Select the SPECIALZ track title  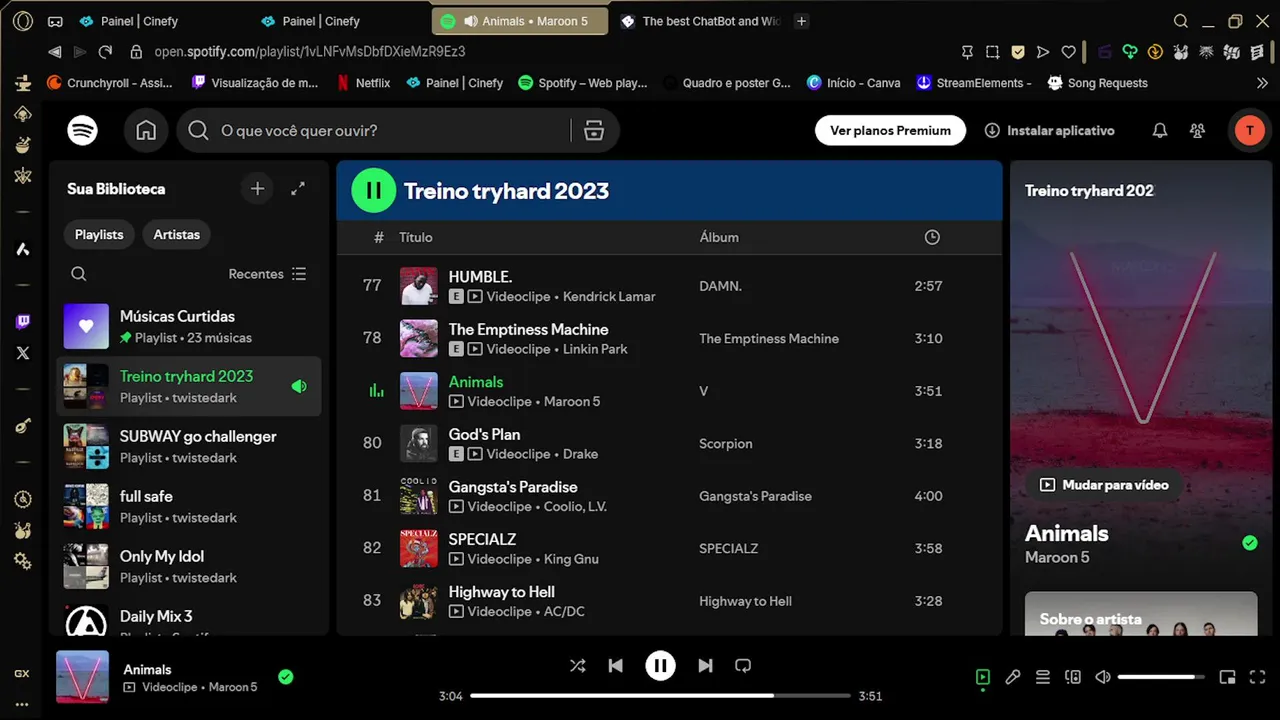click(482, 539)
